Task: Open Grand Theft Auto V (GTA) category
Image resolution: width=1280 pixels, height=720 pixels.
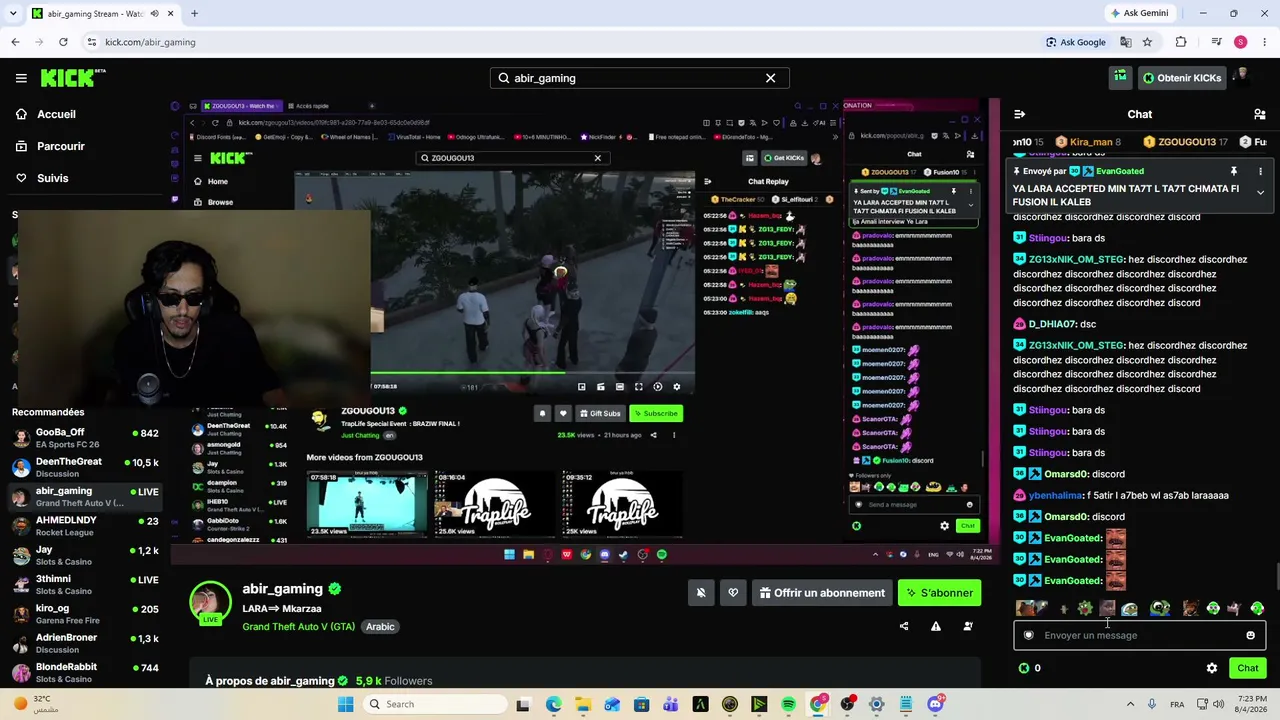Action: pyautogui.click(x=298, y=627)
